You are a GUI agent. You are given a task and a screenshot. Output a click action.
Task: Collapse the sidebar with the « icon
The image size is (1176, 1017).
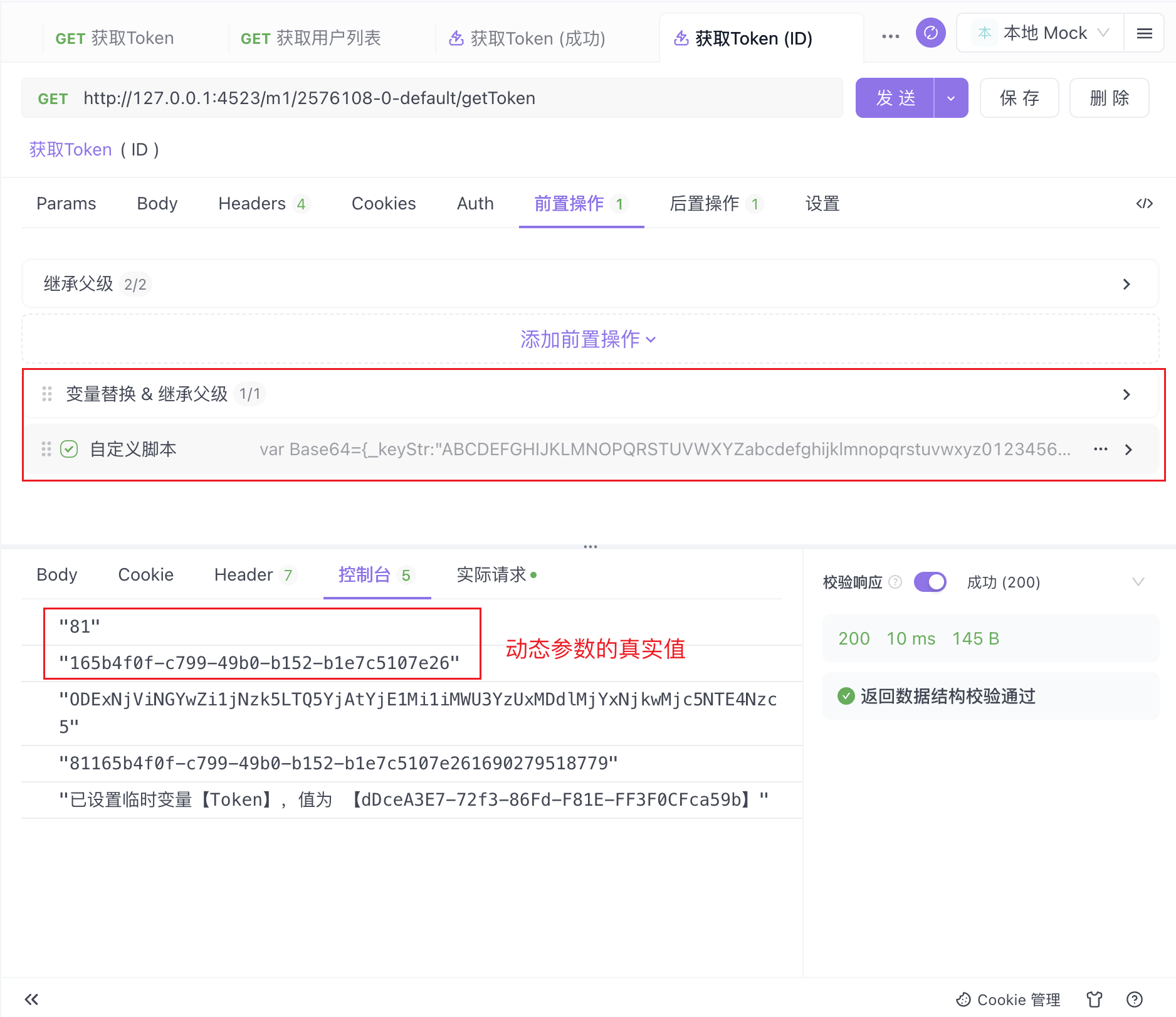[31, 999]
